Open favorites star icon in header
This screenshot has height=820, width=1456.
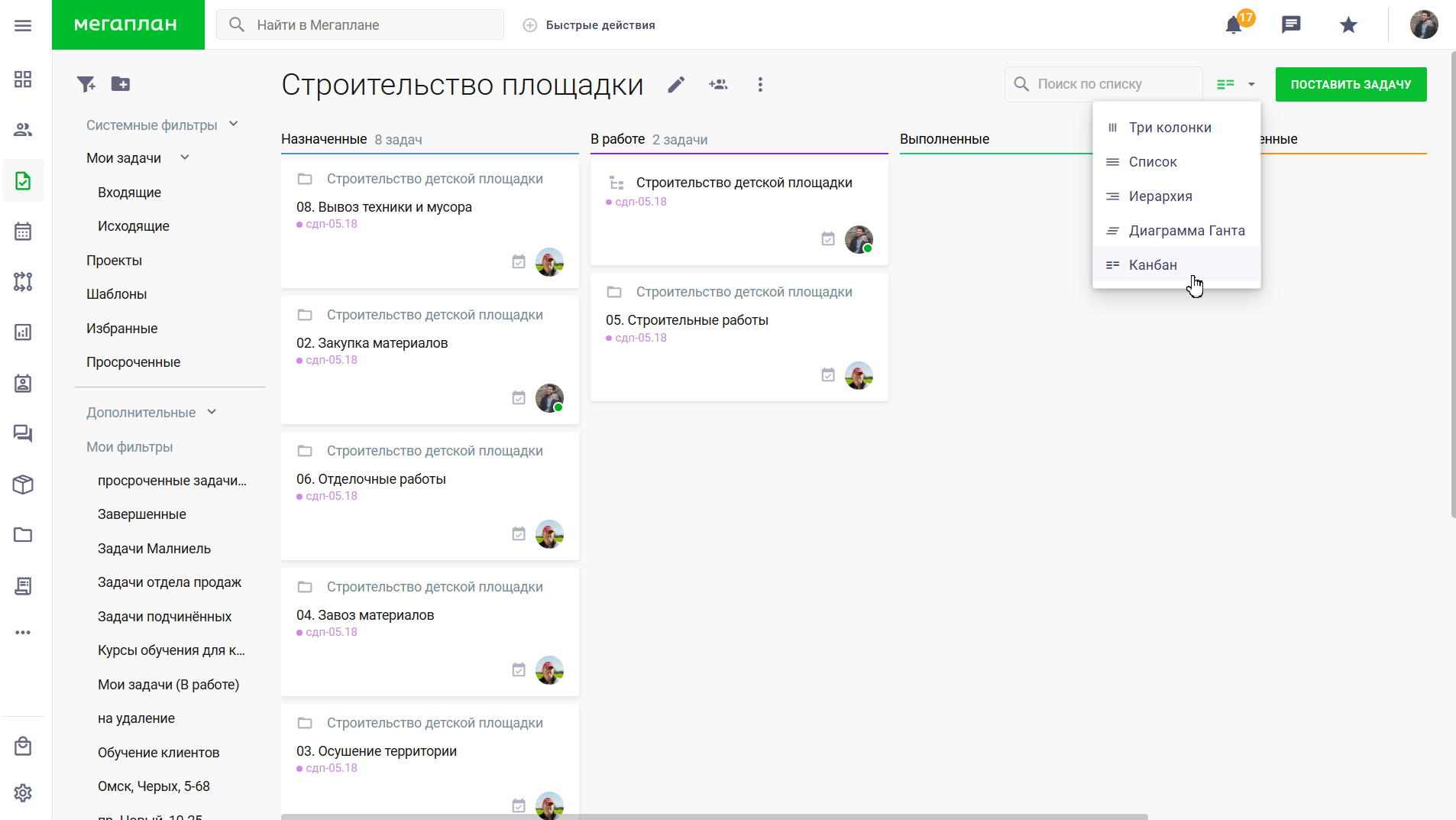1349,25
